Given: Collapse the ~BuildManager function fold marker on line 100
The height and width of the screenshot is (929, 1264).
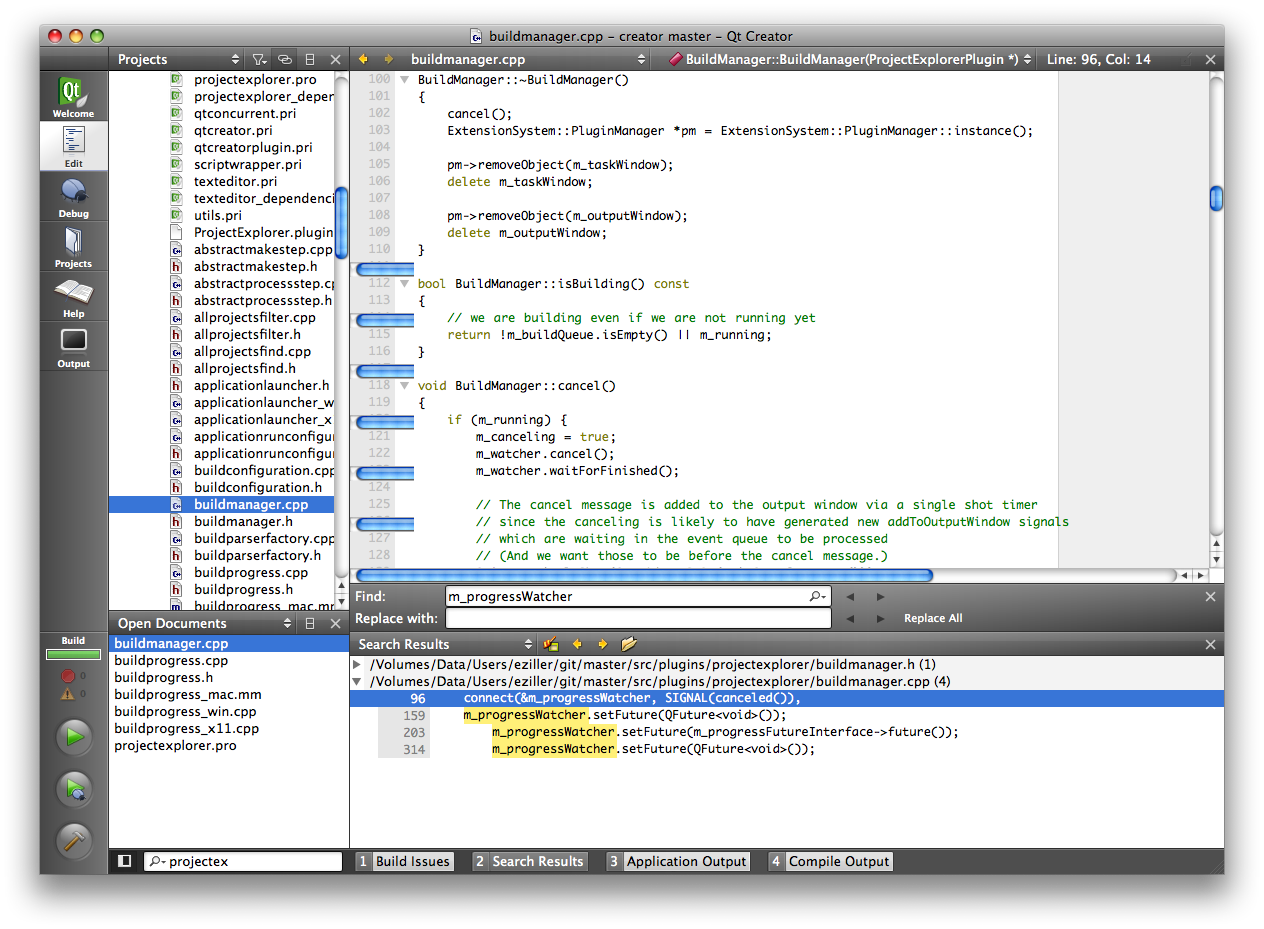Looking at the screenshot, I should [x=404, y=80].
